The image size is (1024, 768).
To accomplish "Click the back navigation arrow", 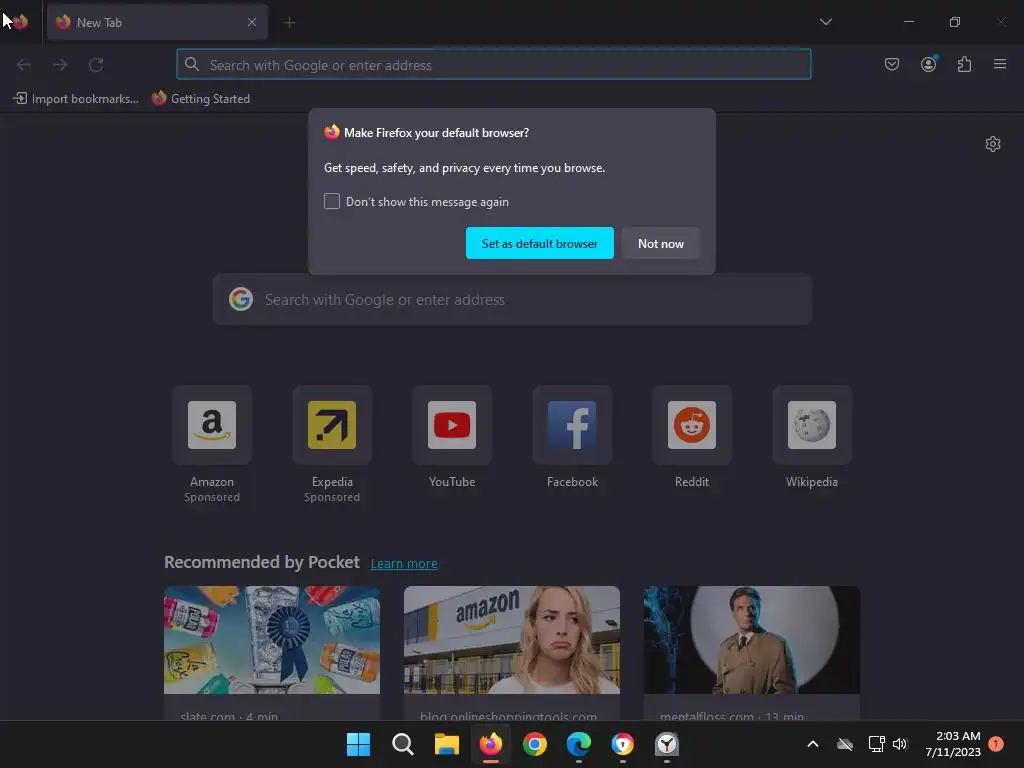I will (24, 65).
